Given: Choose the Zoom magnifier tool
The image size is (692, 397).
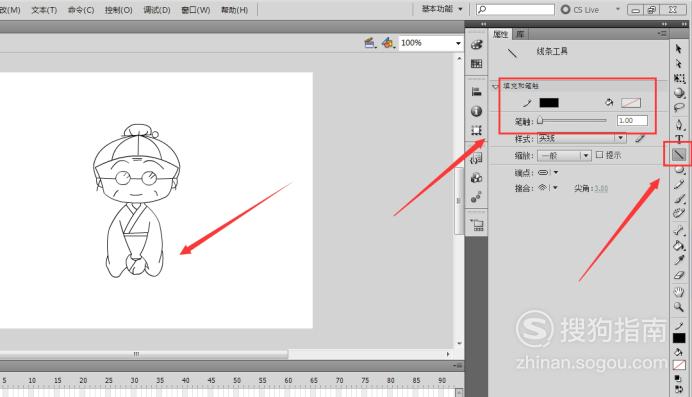Looking at the screenshot, I should (679, 307).
